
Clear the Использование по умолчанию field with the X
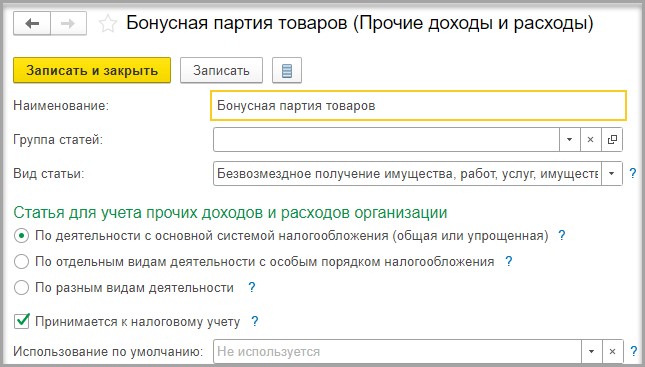point(613,351)
